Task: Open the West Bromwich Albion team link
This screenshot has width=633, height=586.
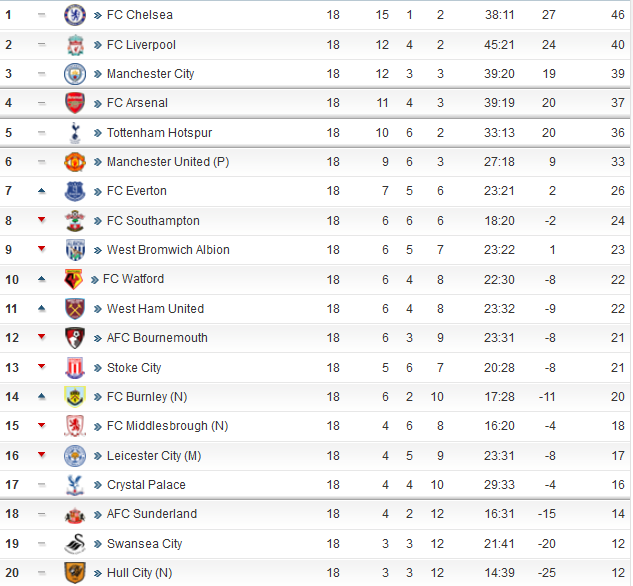Action: click(x=168, y=250)
